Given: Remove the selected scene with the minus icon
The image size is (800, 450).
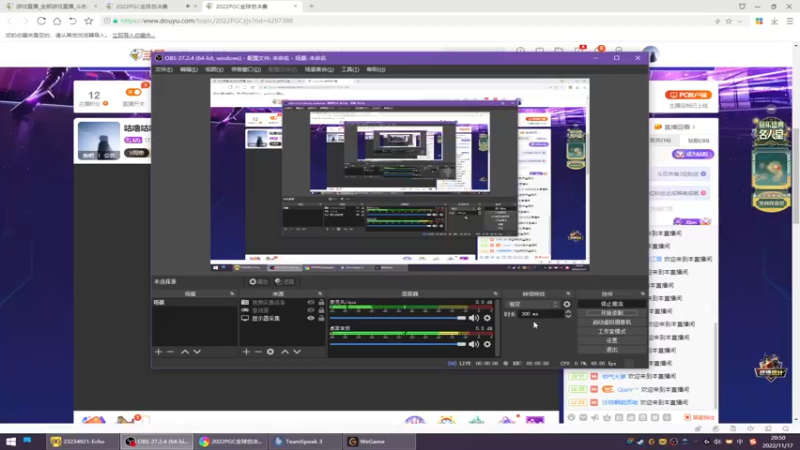Looking at the screenshot, I should tap(170, 352).
